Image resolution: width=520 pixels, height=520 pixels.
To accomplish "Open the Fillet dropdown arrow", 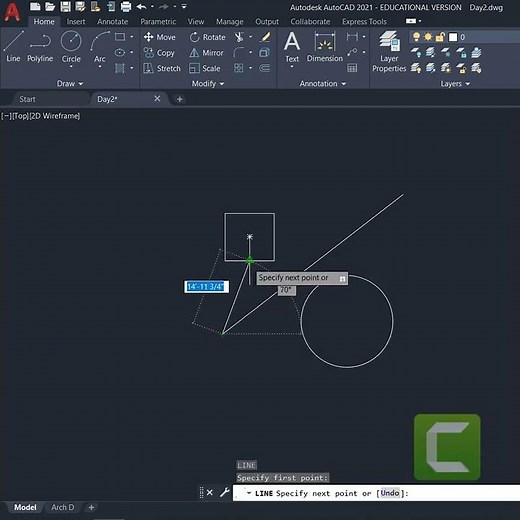I will pos(251,52).
